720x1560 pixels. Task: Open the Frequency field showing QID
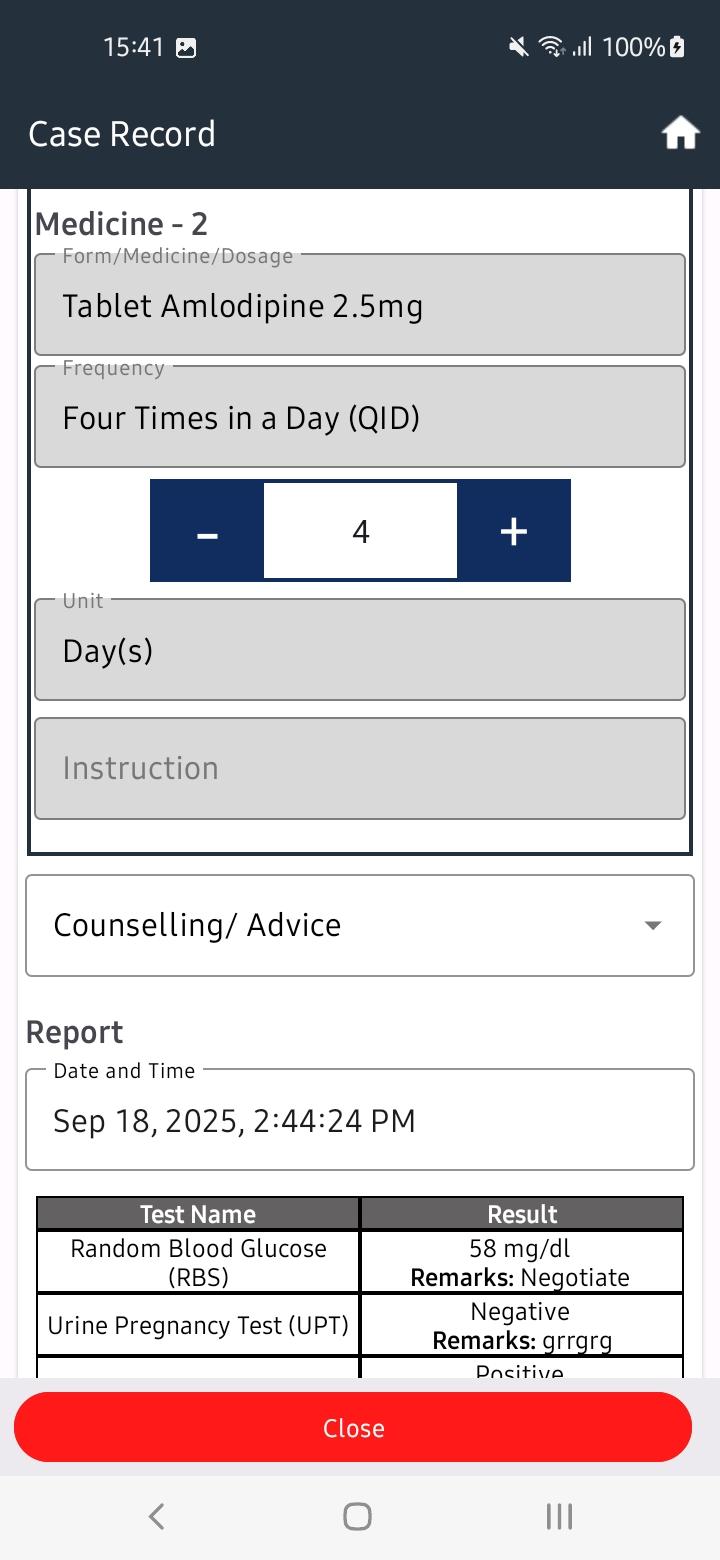[360, 417]
